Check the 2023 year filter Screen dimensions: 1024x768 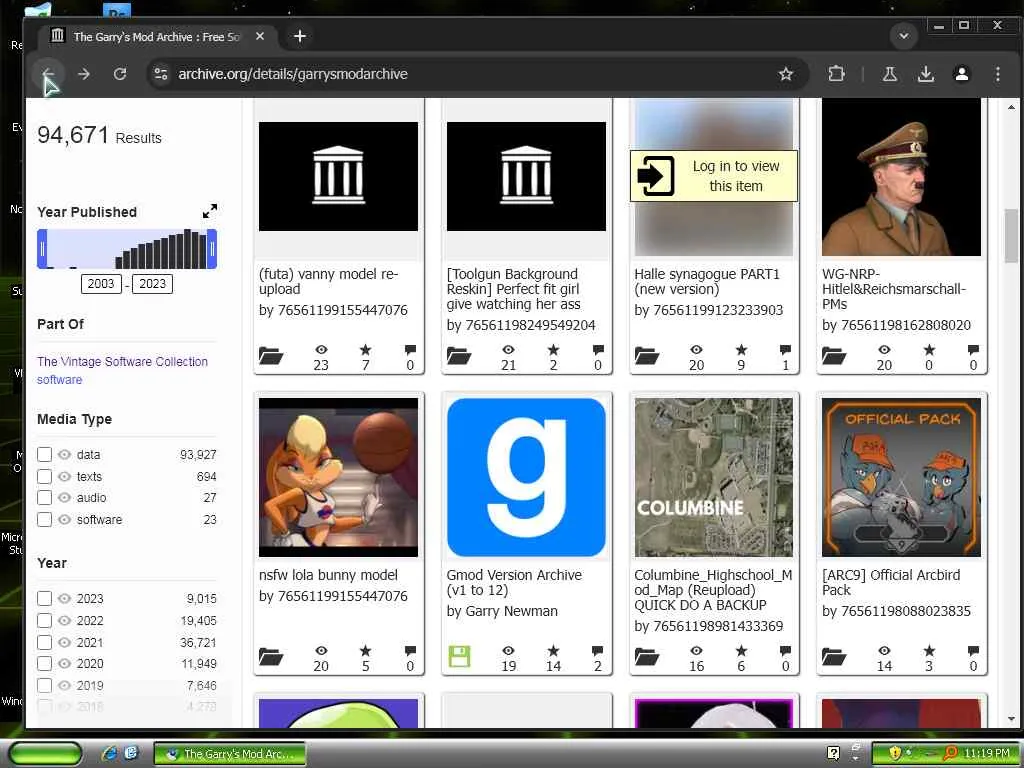(x=44, y=598)
